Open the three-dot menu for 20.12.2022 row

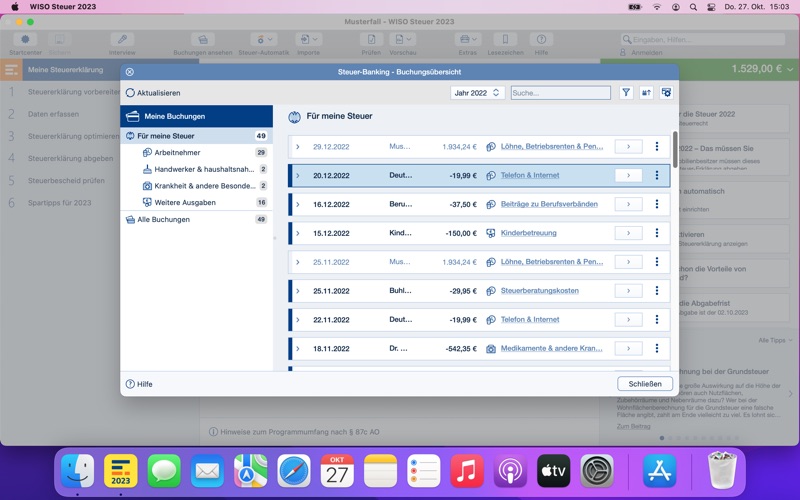[657, 176]
